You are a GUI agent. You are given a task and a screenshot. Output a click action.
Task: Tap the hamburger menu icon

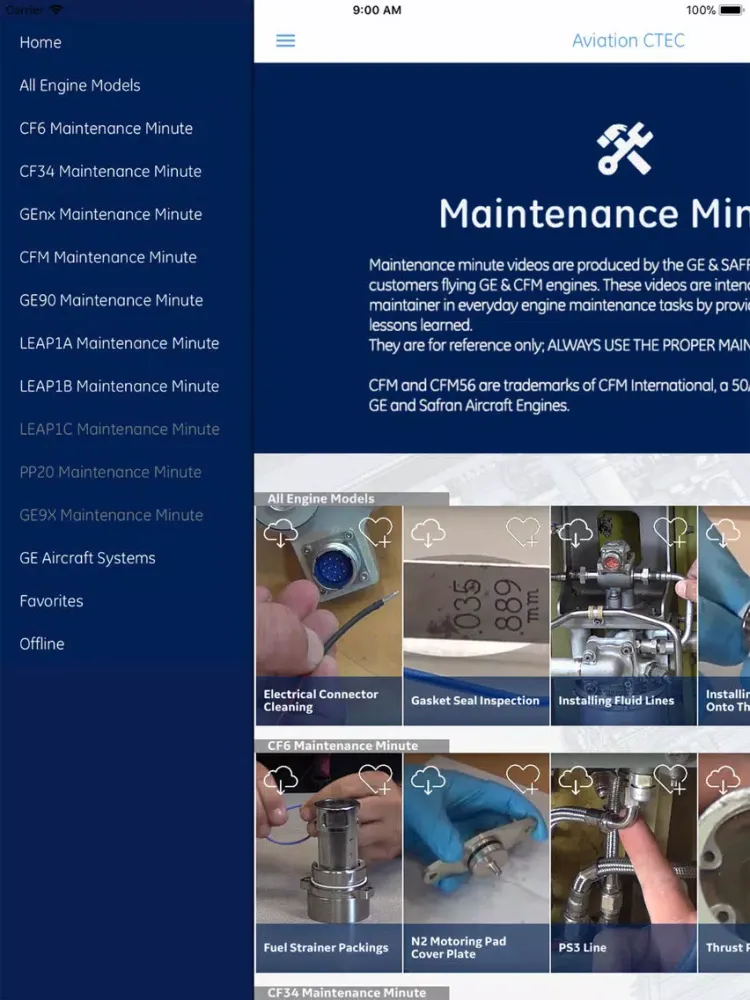click(x=285, y=41)
